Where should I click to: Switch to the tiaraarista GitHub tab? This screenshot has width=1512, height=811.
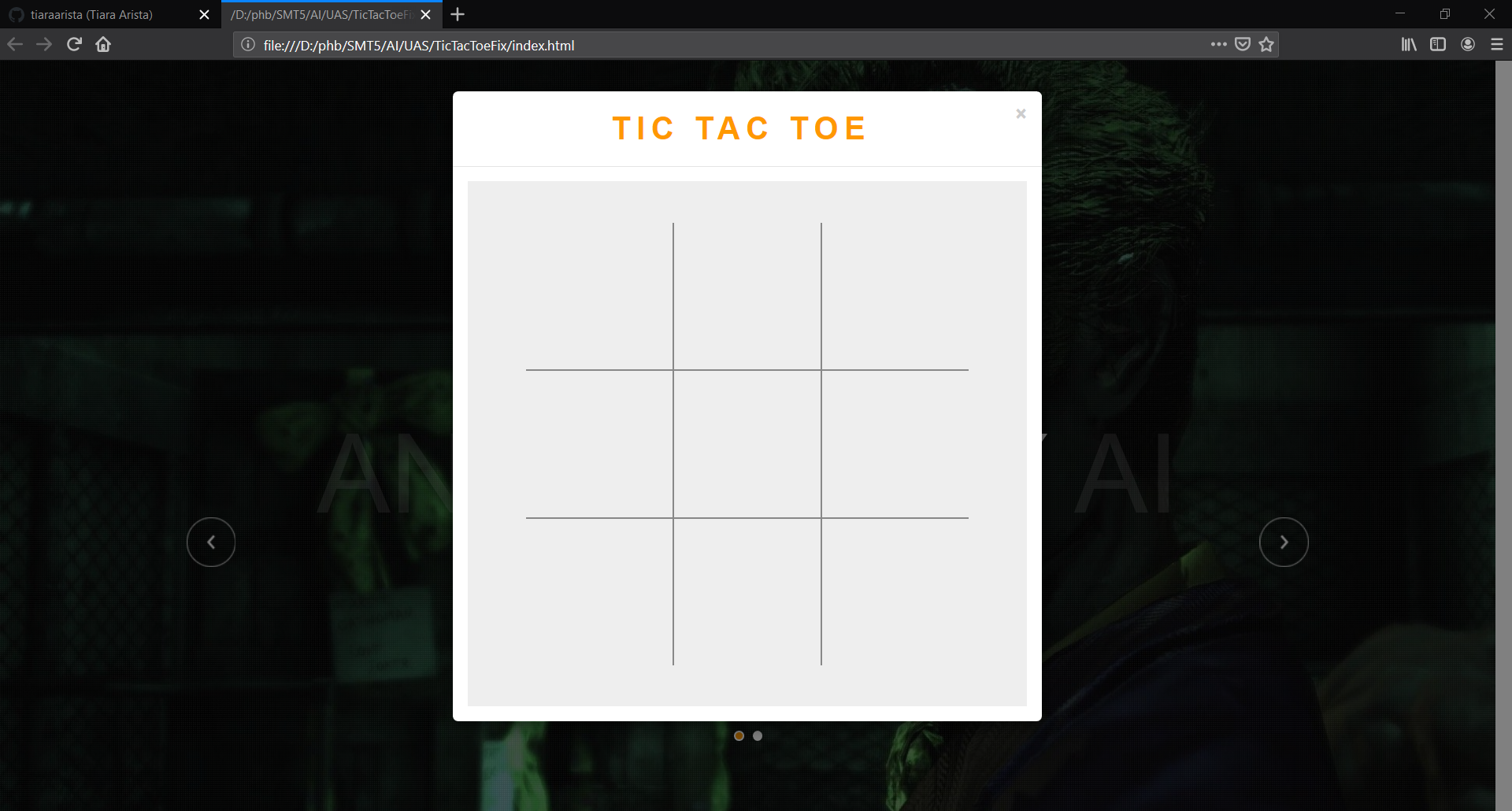click(x=102, y=14)
